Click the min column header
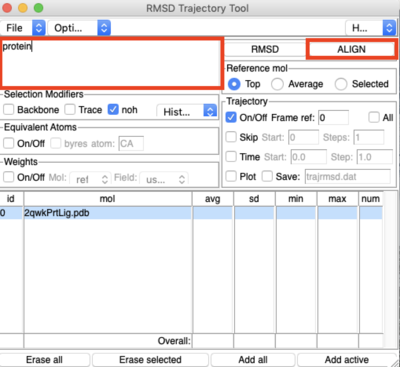Image resolution: width=400 pixels, height=367 pixels. point(296,199)
